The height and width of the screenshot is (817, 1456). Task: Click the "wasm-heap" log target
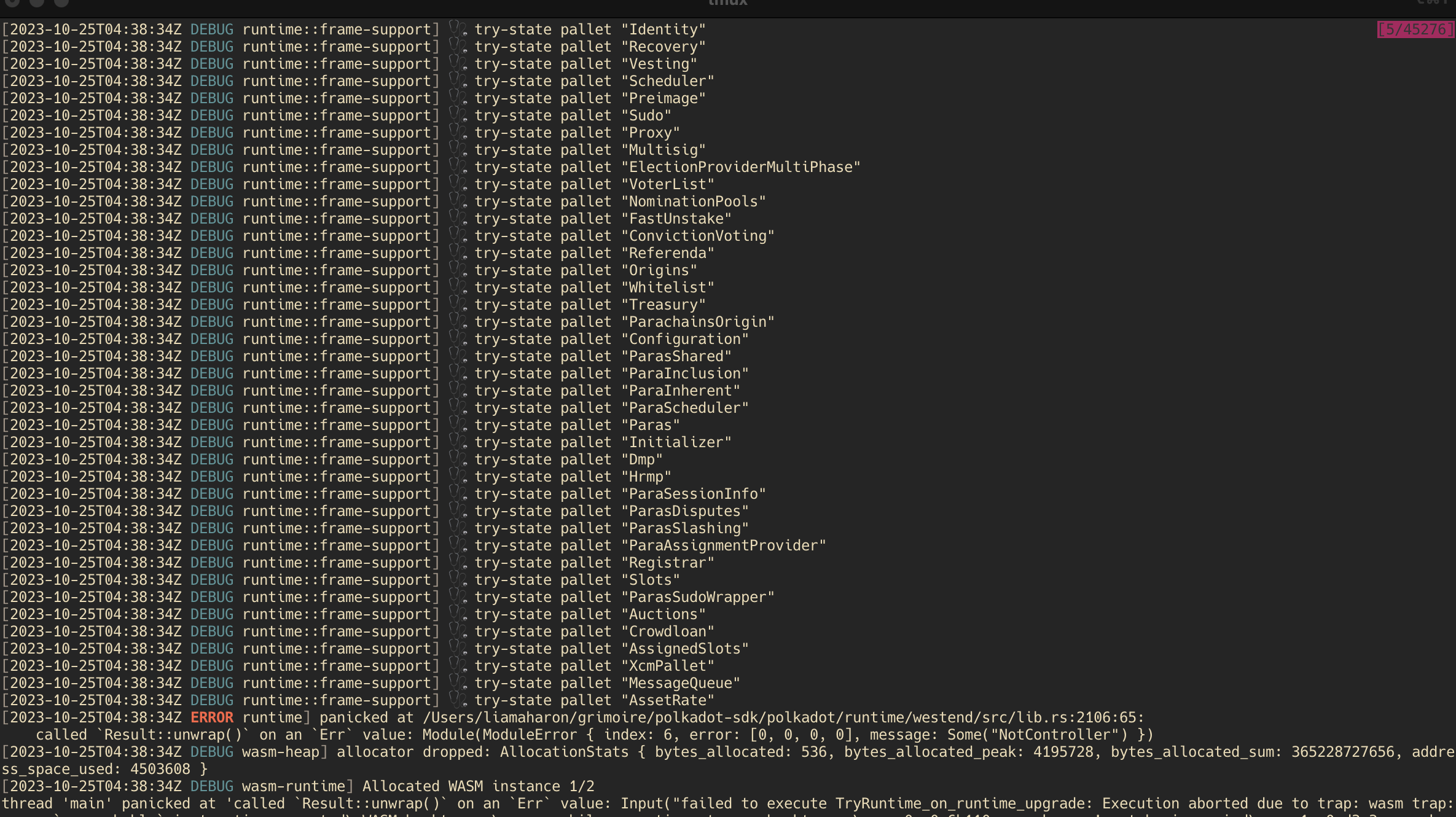[x=281, y=752]
